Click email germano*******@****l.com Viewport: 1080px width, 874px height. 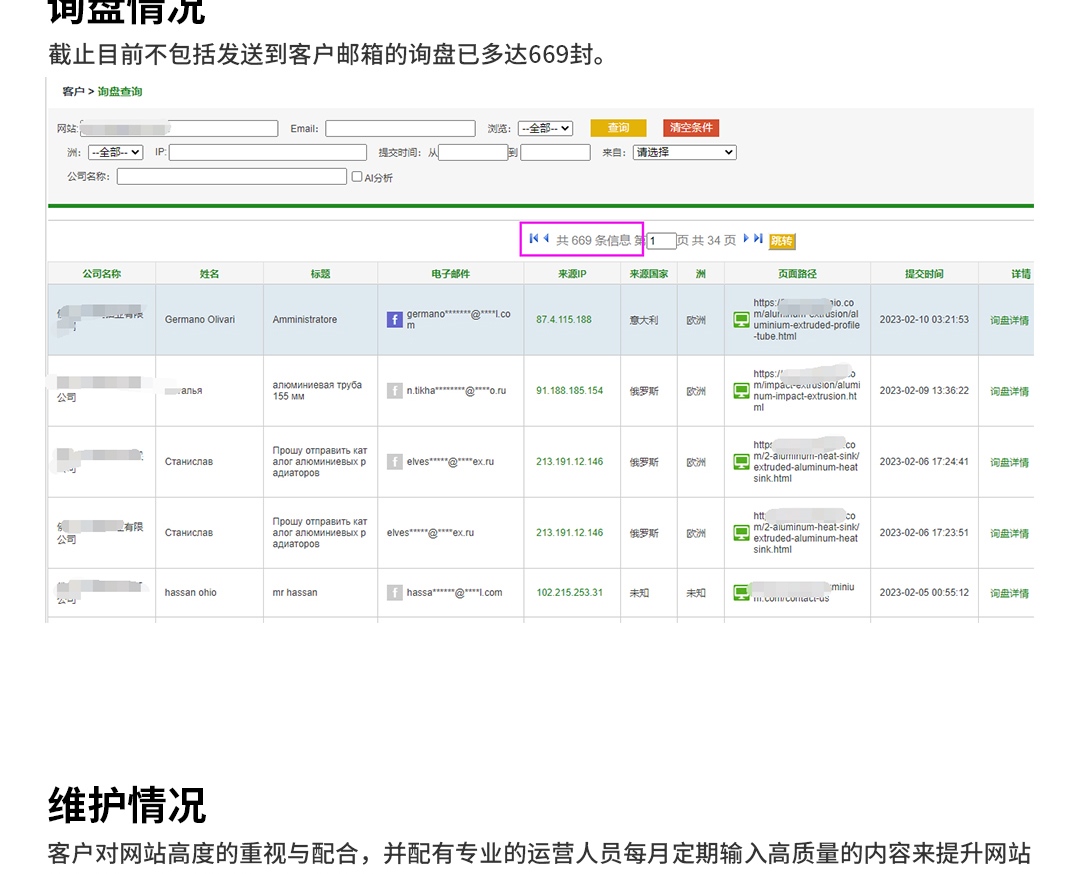coord(458,320)
